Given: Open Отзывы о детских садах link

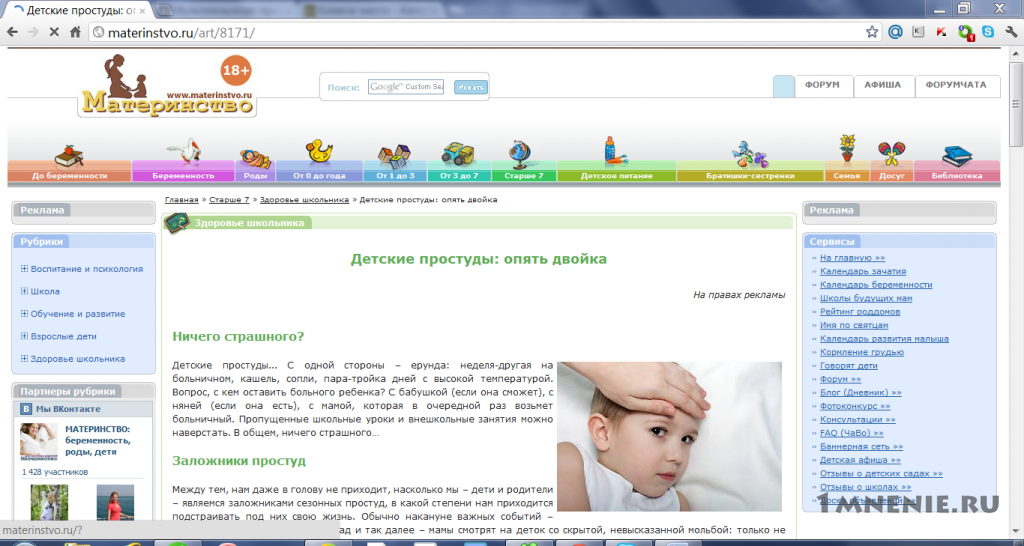Looking at the screenshot, I should pos(881,474).
